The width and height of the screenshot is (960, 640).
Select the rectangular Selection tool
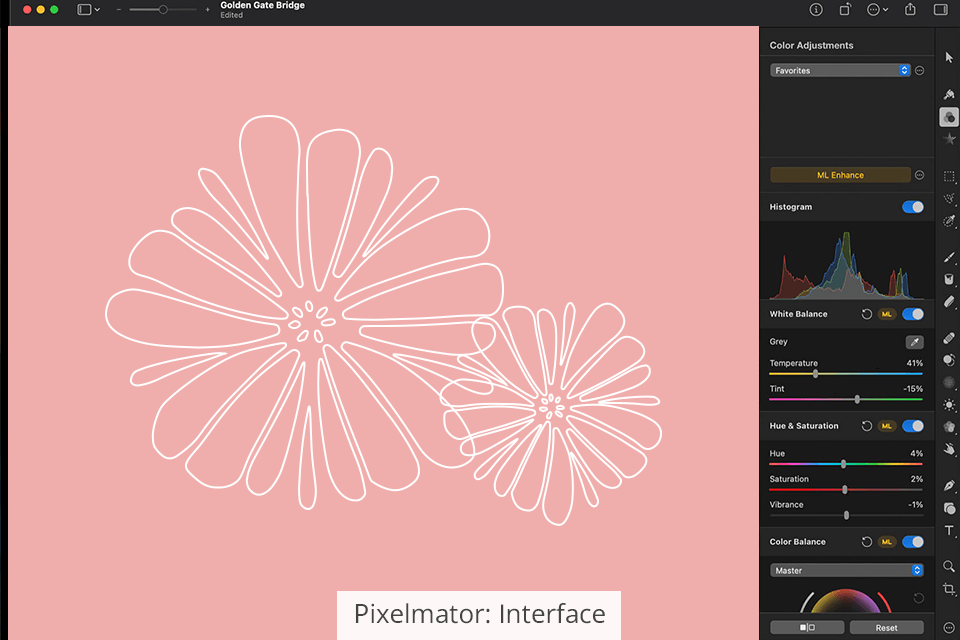[x=949, y=176]
